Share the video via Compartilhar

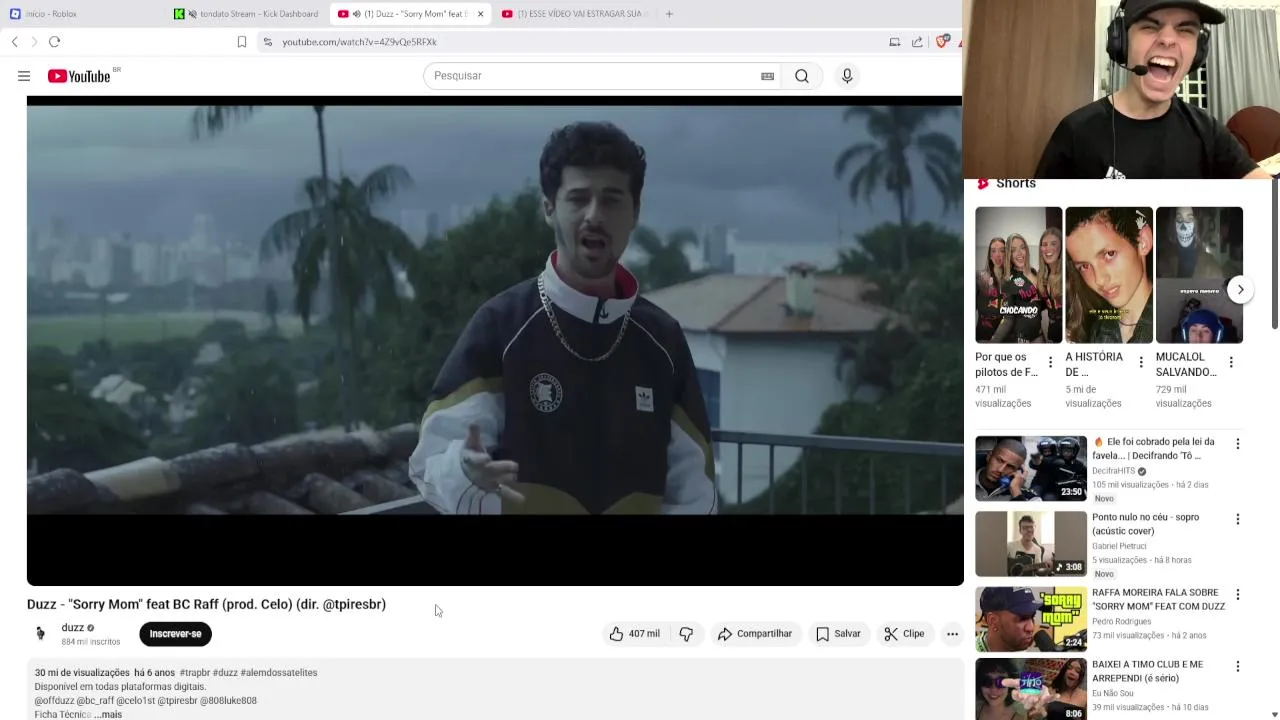[x=755, y=634]
